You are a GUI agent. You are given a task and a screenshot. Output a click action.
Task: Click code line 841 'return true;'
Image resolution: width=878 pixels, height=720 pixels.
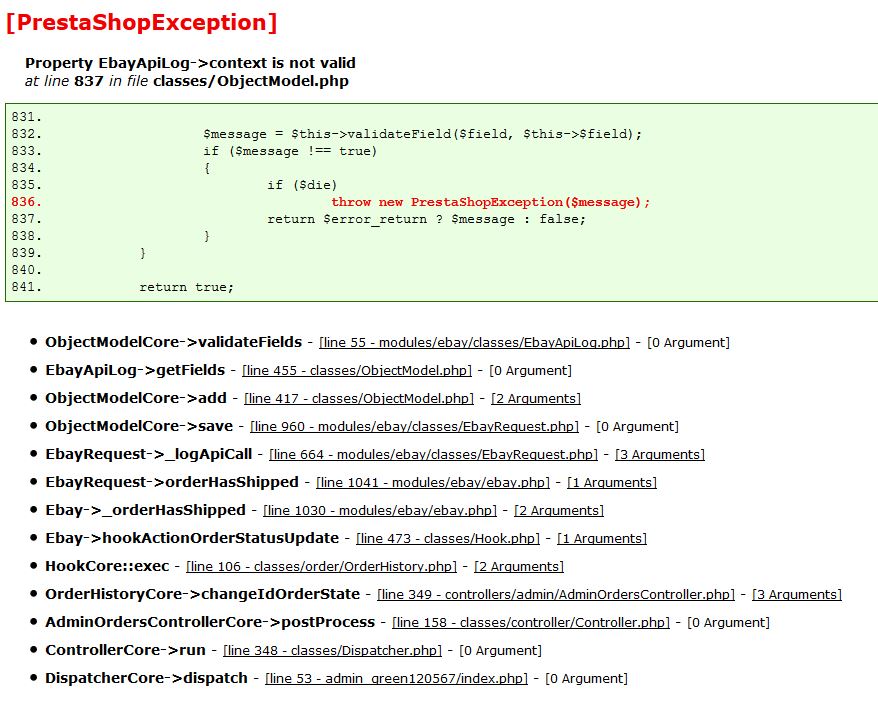(186, 287)
